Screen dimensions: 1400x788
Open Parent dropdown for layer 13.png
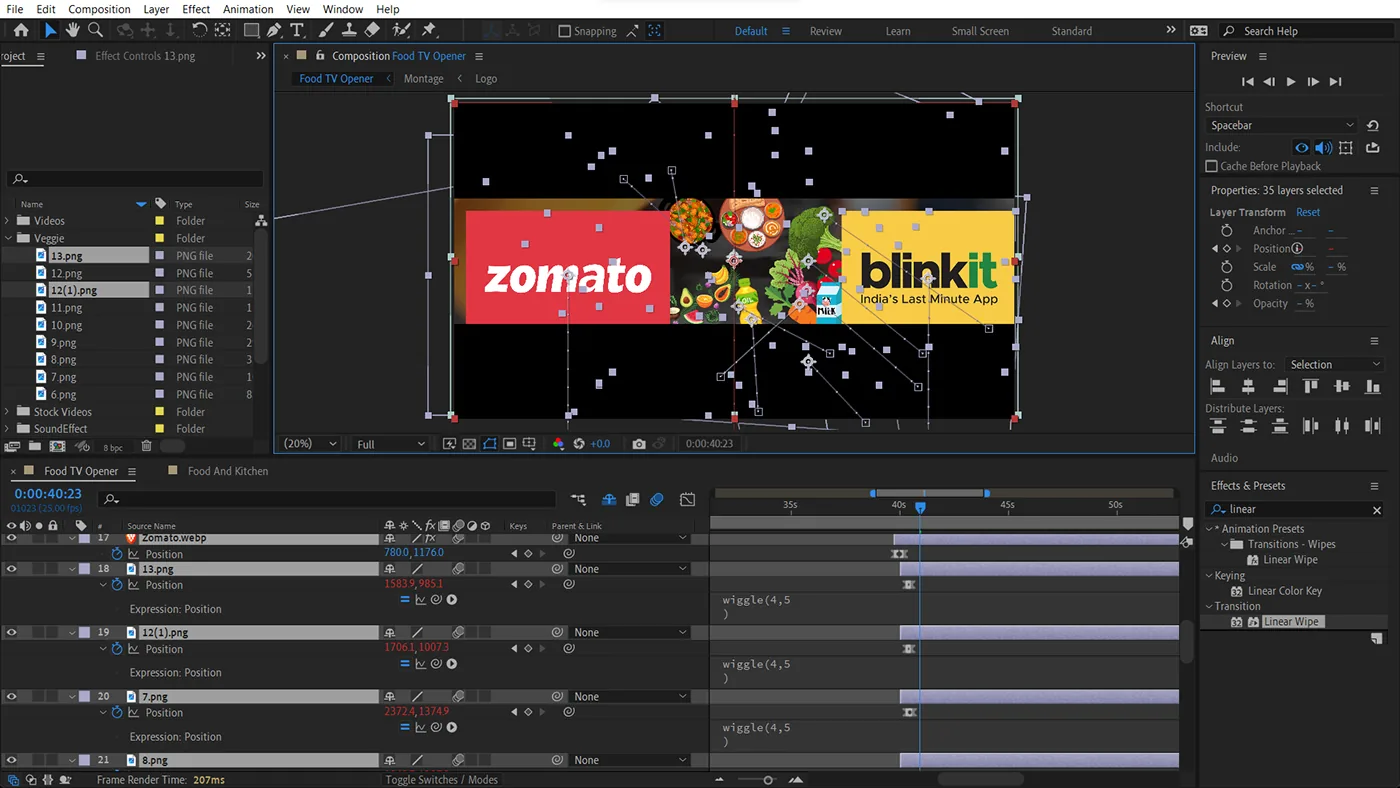(x=630, y=569)
